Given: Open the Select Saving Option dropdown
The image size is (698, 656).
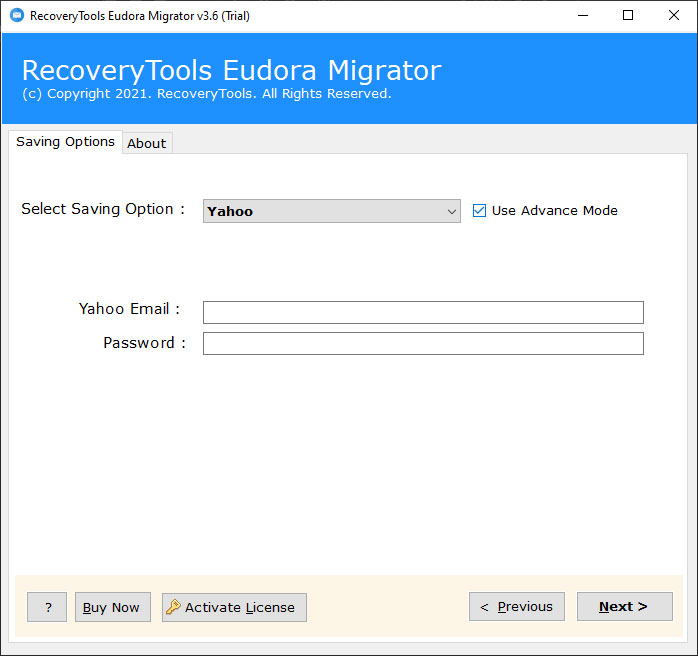Looking at the screenshot, I should point(332,211).
